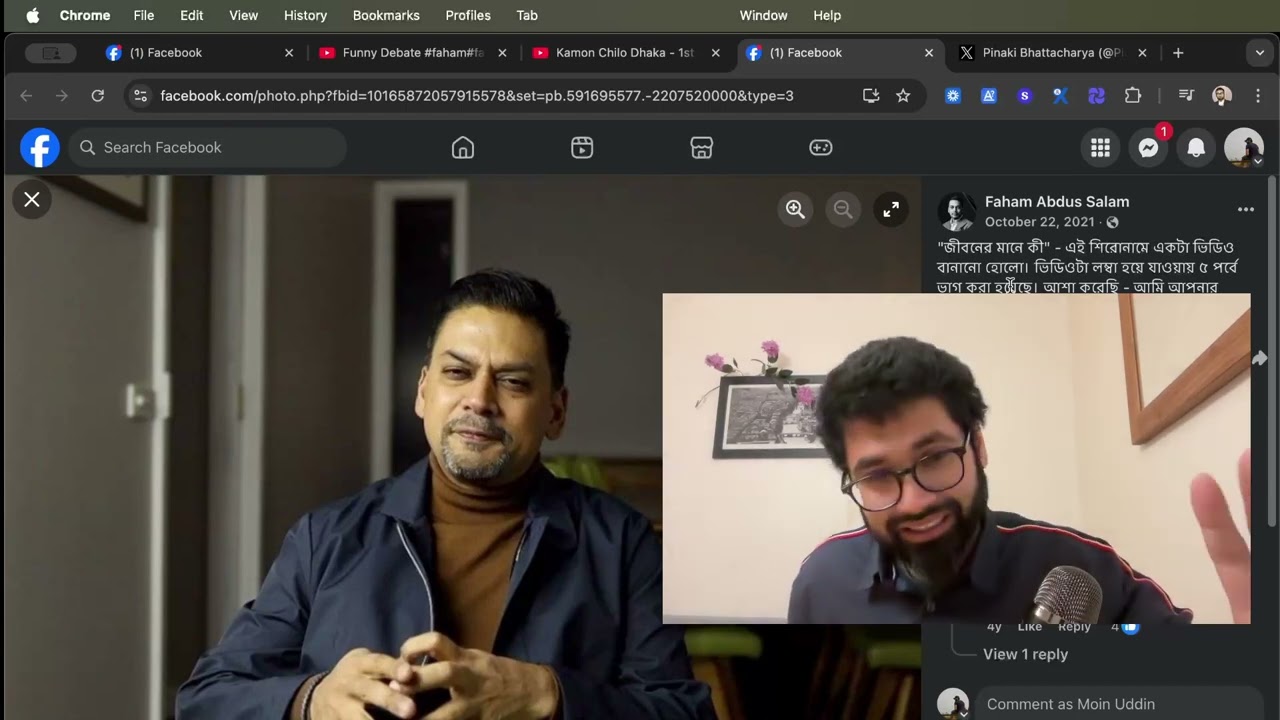Open the File menu
The width and height of the screenshot is (1280, 720).
(144, 15)
